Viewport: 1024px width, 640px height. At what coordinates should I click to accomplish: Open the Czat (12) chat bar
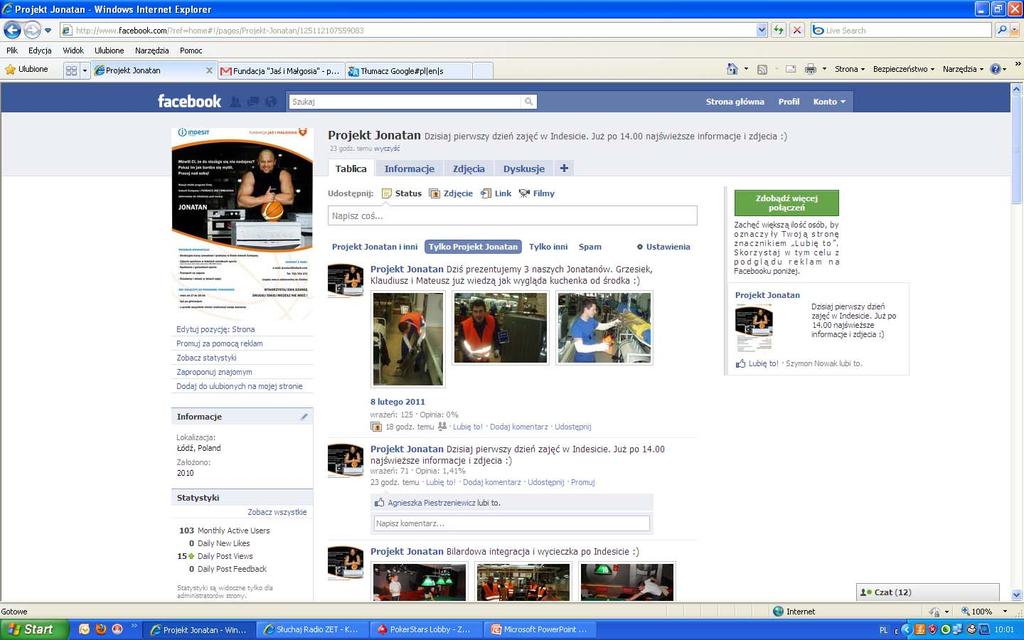tap(927, 592)
